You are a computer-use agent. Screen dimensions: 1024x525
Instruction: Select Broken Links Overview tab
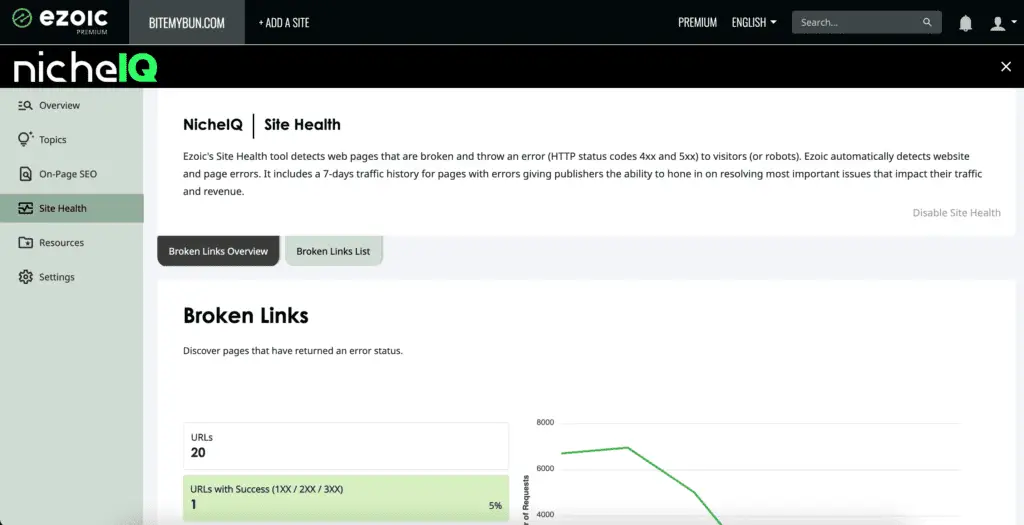[218, 251]
